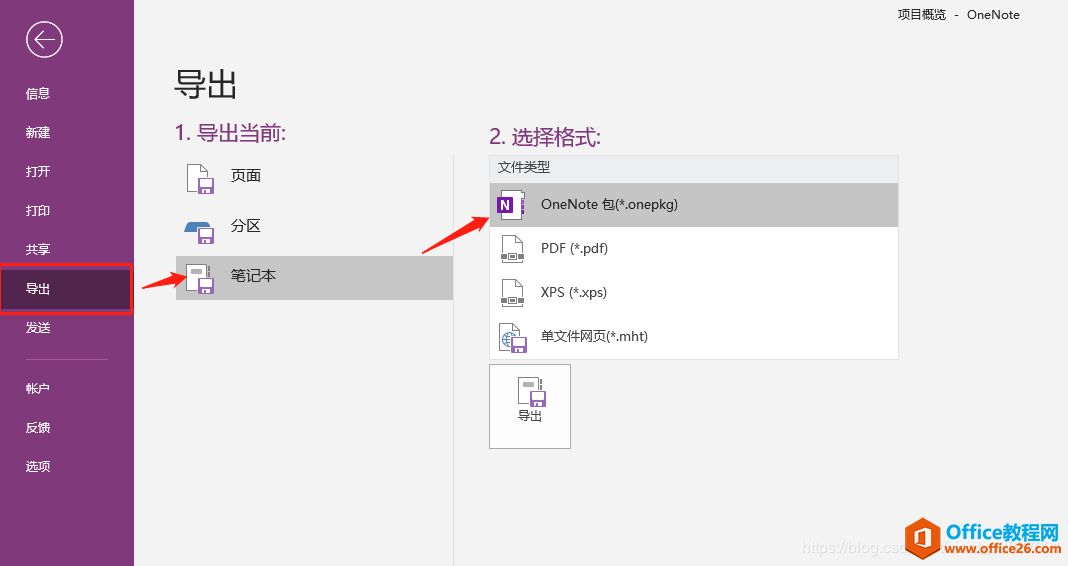Screen dimensions: 1068x566
Task: Click the 文件类型 column header
Action: 693,168
